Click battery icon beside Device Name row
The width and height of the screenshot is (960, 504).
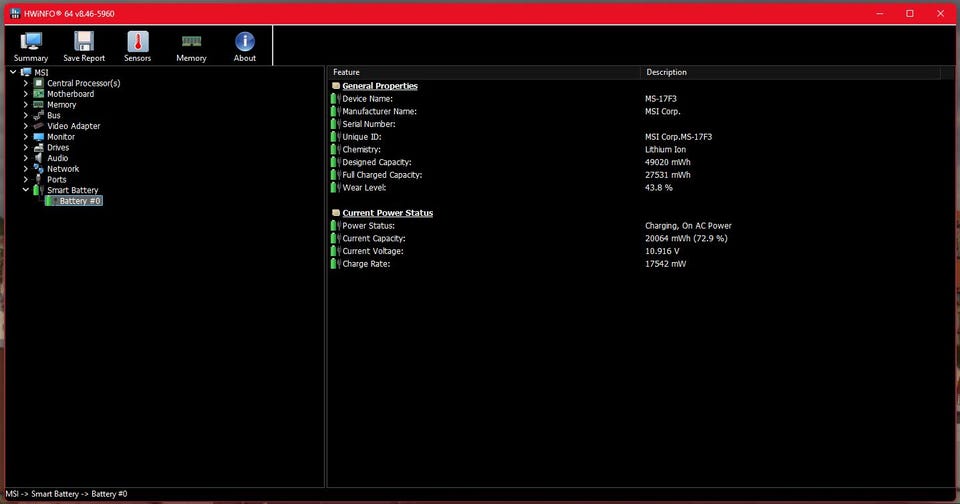tap(336, 99)
